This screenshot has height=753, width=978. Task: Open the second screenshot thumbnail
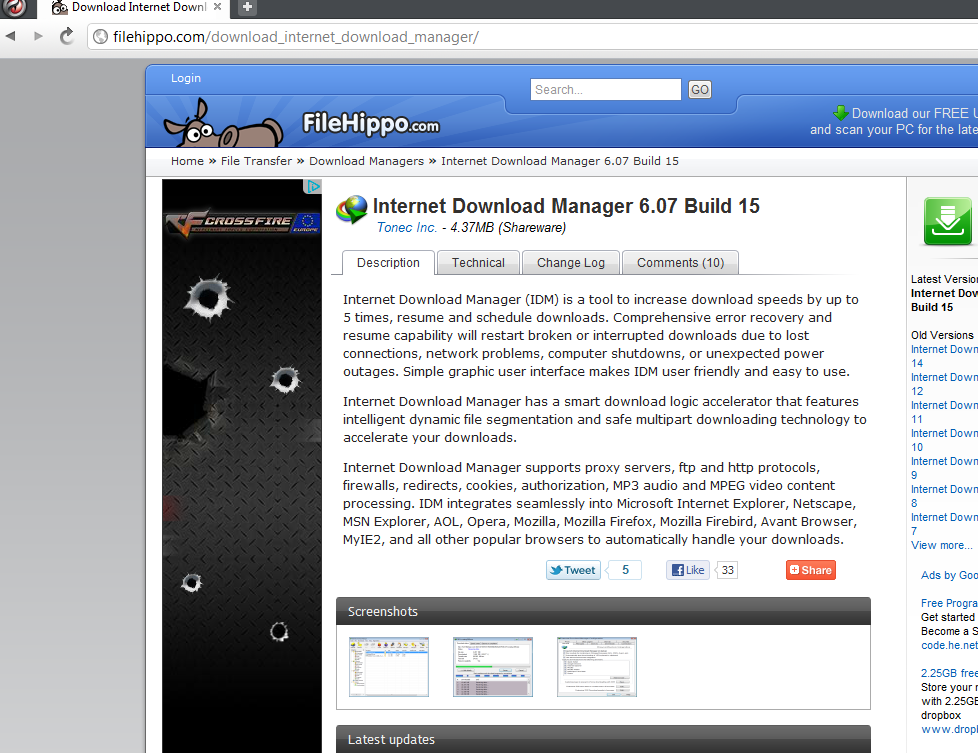pyautogui.click(x=493, y=667)
